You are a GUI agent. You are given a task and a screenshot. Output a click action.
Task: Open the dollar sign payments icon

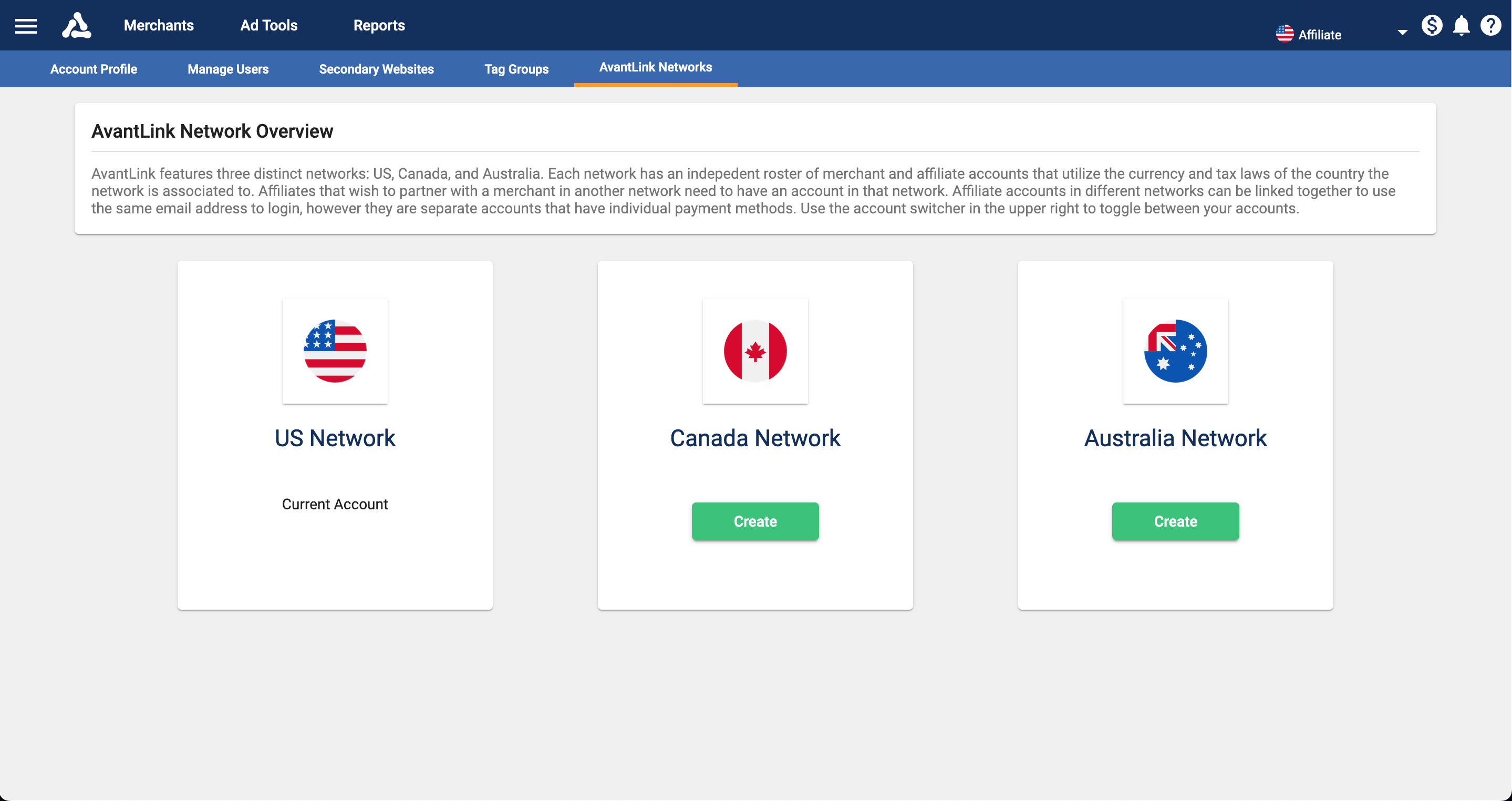coord(1432,25)
